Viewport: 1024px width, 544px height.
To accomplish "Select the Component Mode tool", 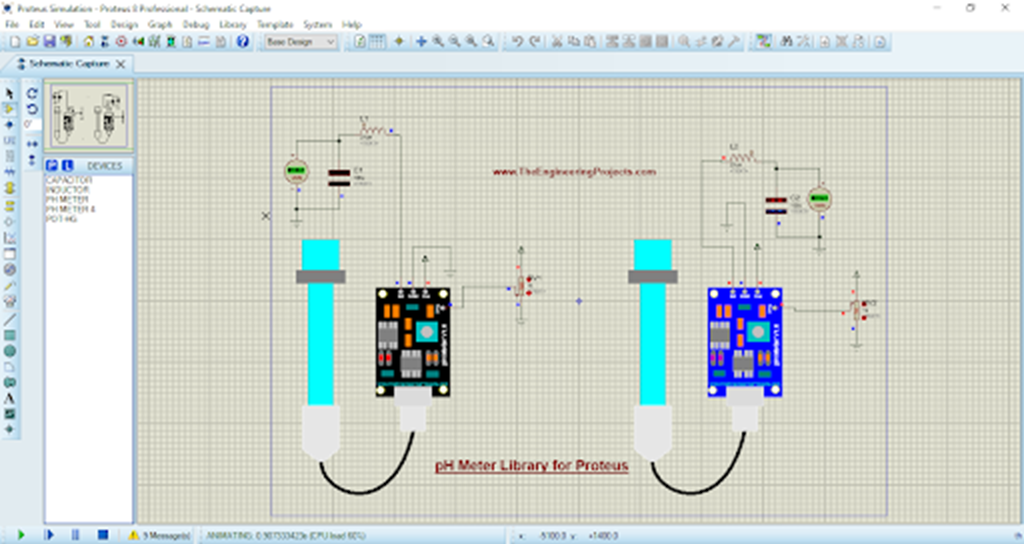I will [x=9, y=109].
